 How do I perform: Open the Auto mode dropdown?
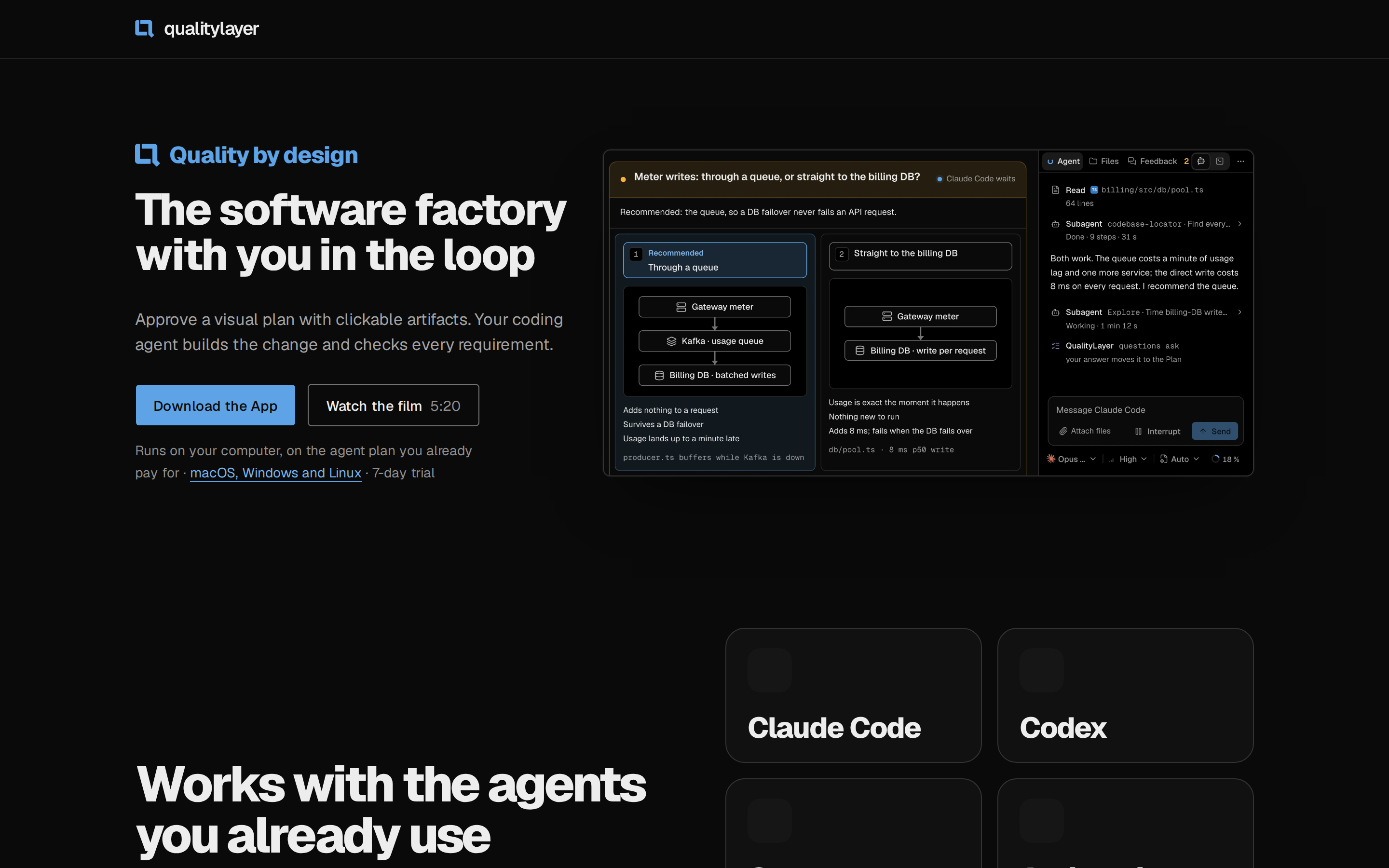tap(1180, 459)
